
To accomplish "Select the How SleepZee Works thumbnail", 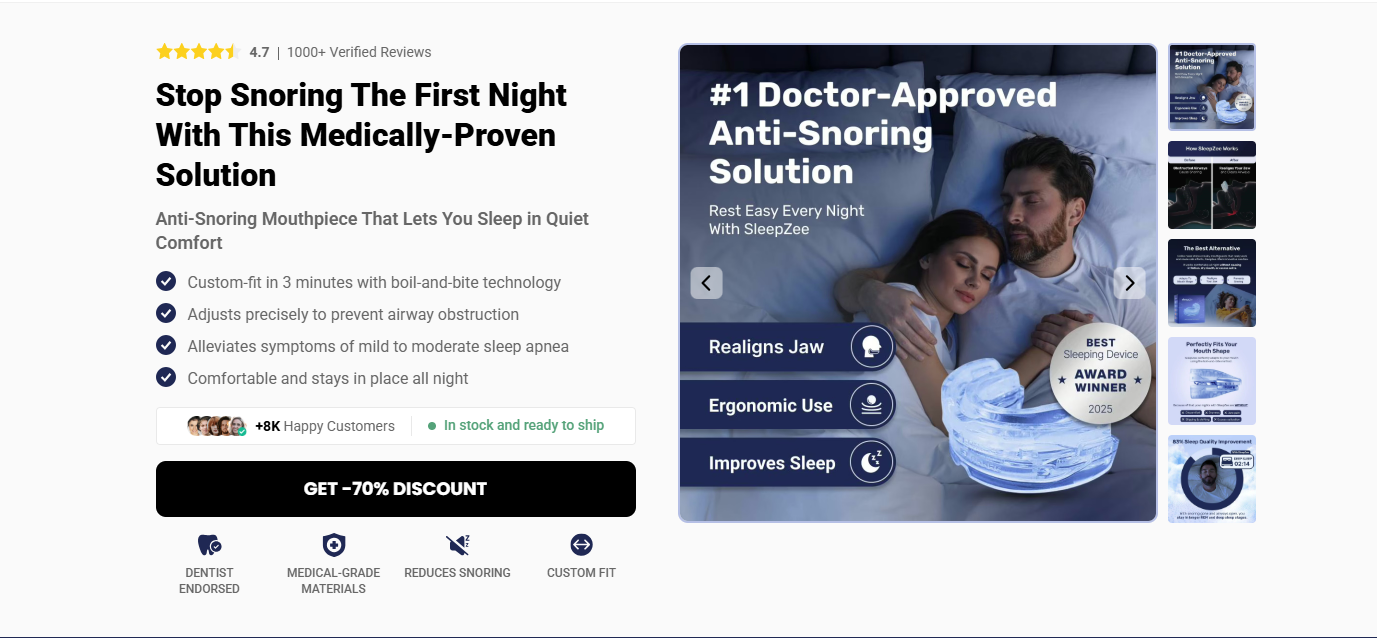I will point(1212,185).
